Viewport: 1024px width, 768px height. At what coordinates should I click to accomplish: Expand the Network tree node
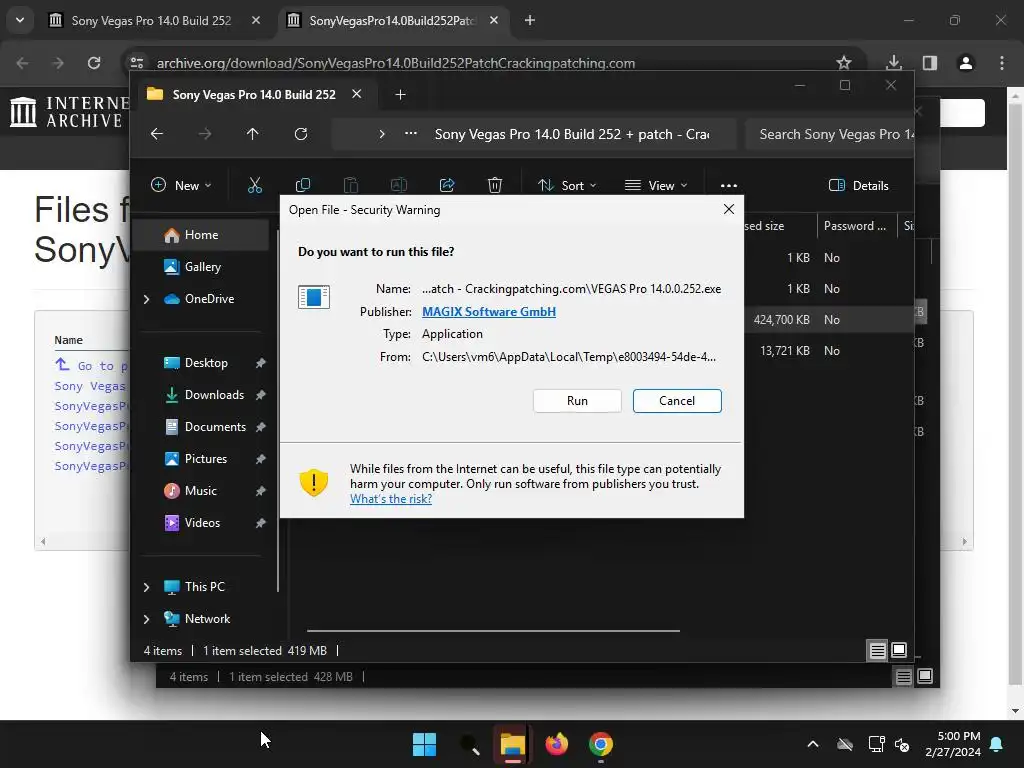coord(146,619)
